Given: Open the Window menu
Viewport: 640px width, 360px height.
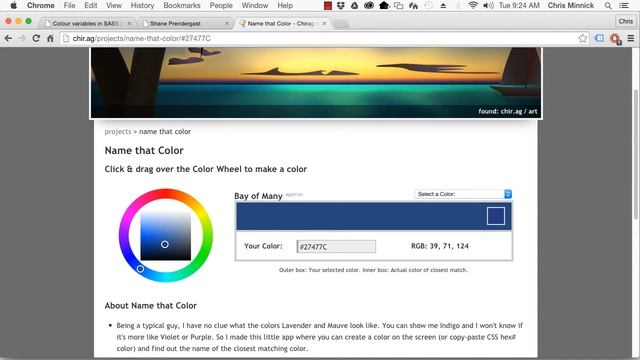Looking at the screenshot, I should click(255, 5).
